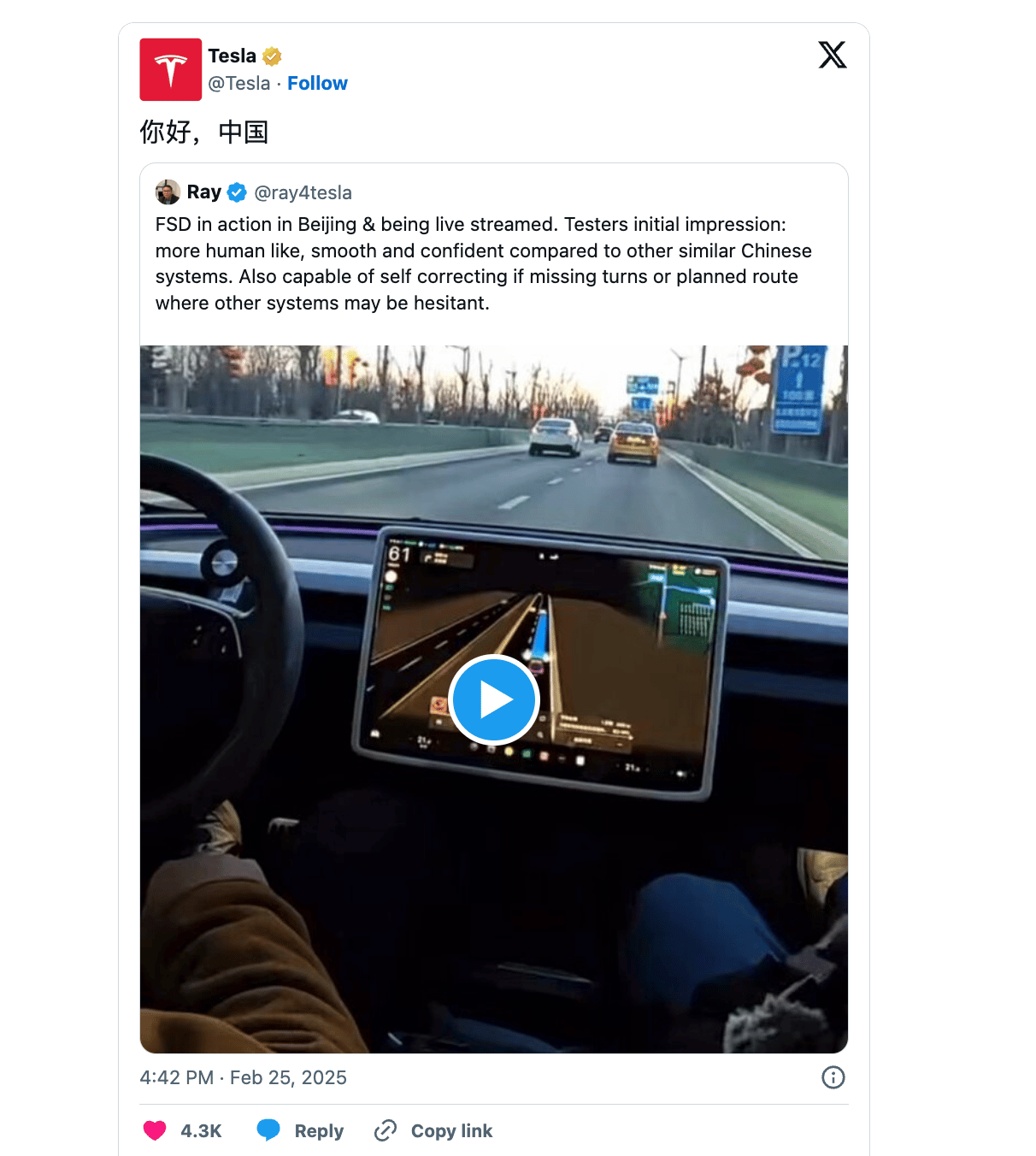The height and width of the screenshot is (1156, 1036).
Task: Click the @ray4tesla handle
Action: tap(303, 192)
